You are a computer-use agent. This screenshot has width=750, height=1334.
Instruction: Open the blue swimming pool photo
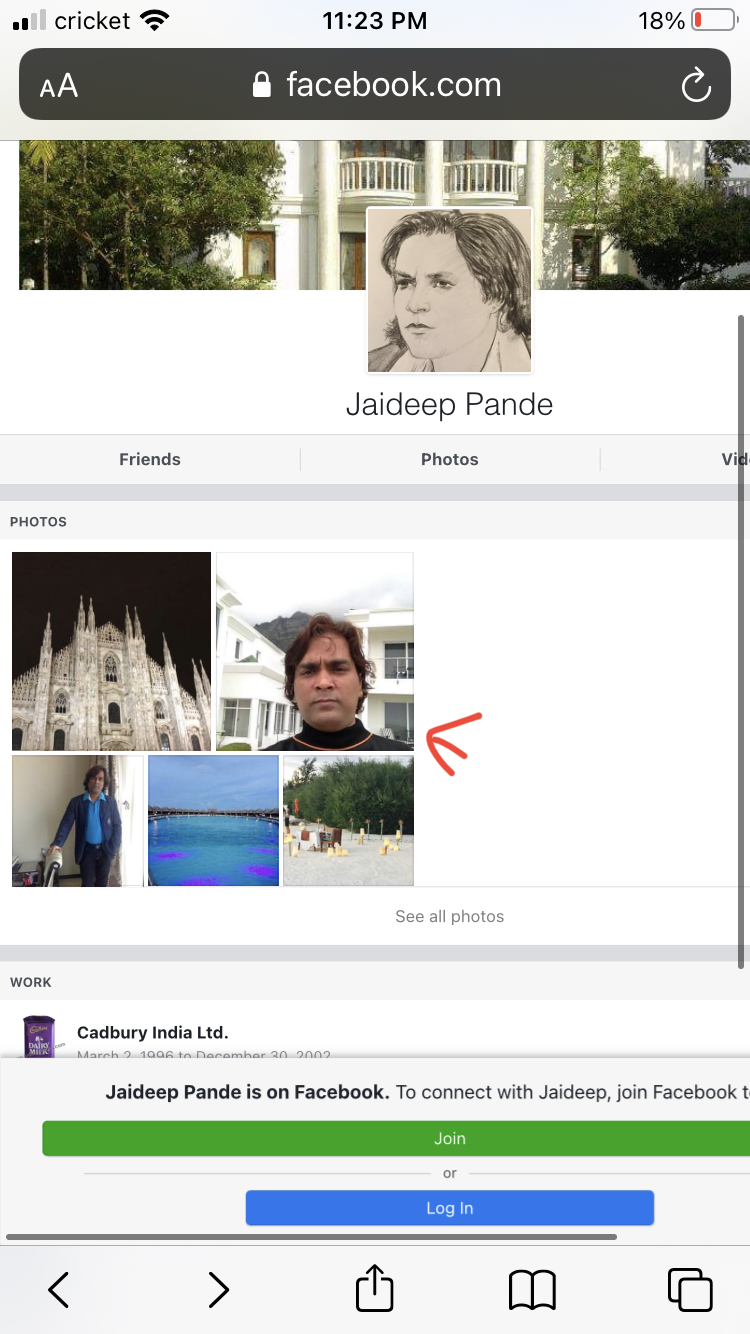coord(213,821)
